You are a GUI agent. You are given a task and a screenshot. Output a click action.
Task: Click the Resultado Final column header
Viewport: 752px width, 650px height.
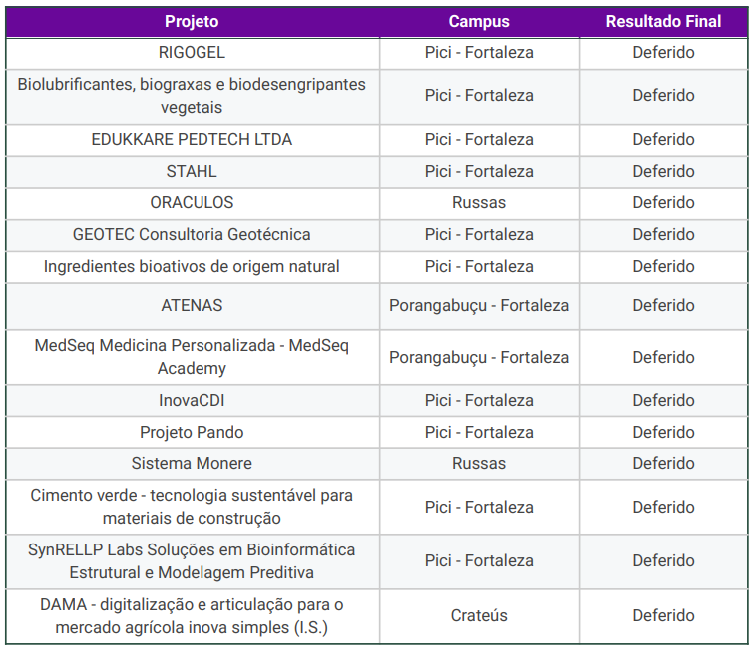[663, 22]
